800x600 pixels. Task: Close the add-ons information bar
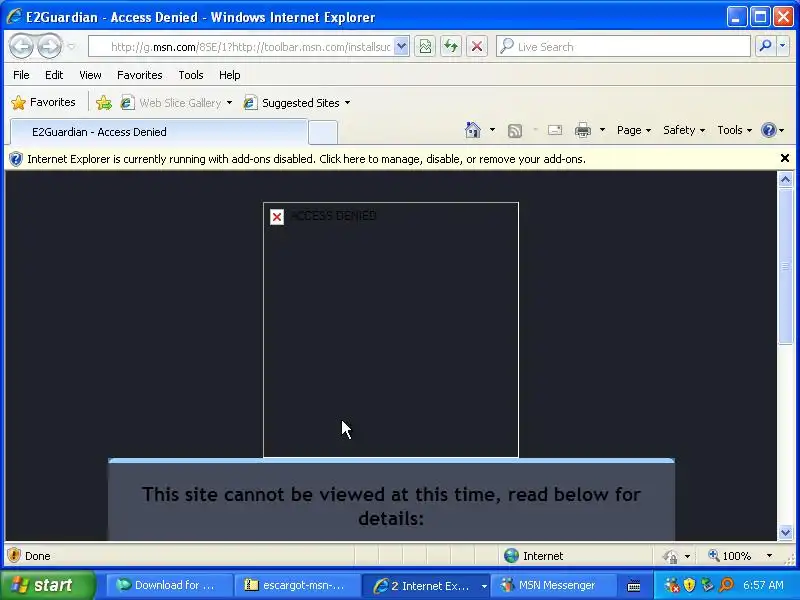pos(785,158)
